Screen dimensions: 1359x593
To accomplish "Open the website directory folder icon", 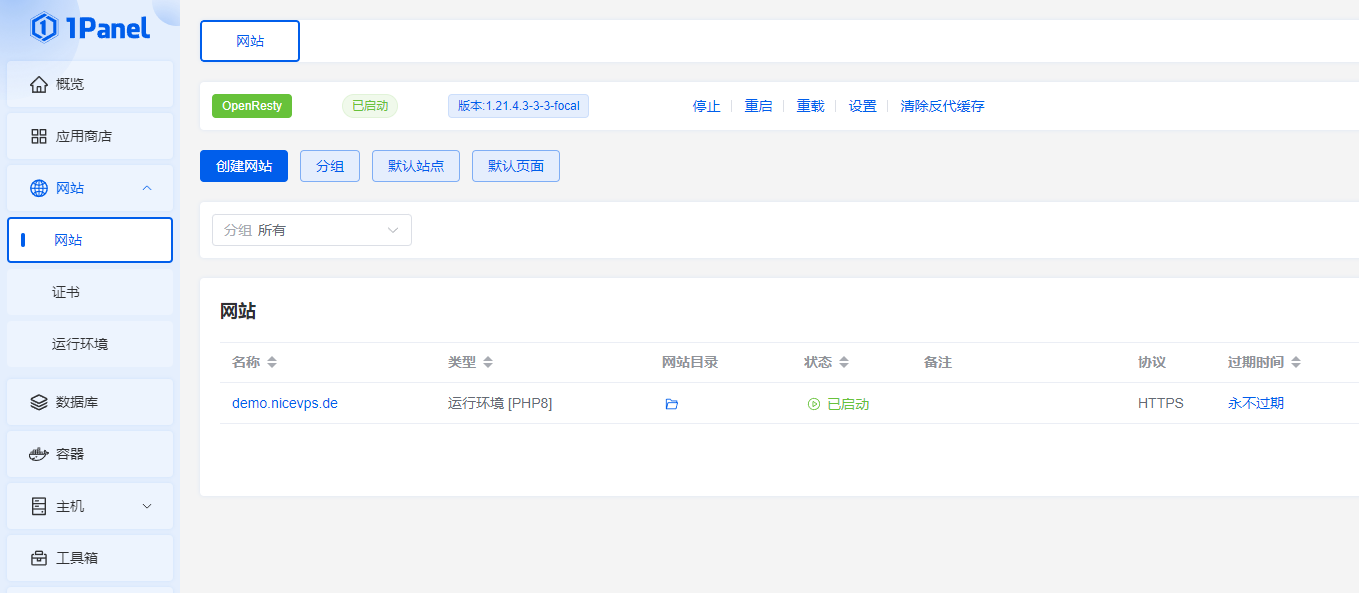I will tap(671, 404).
